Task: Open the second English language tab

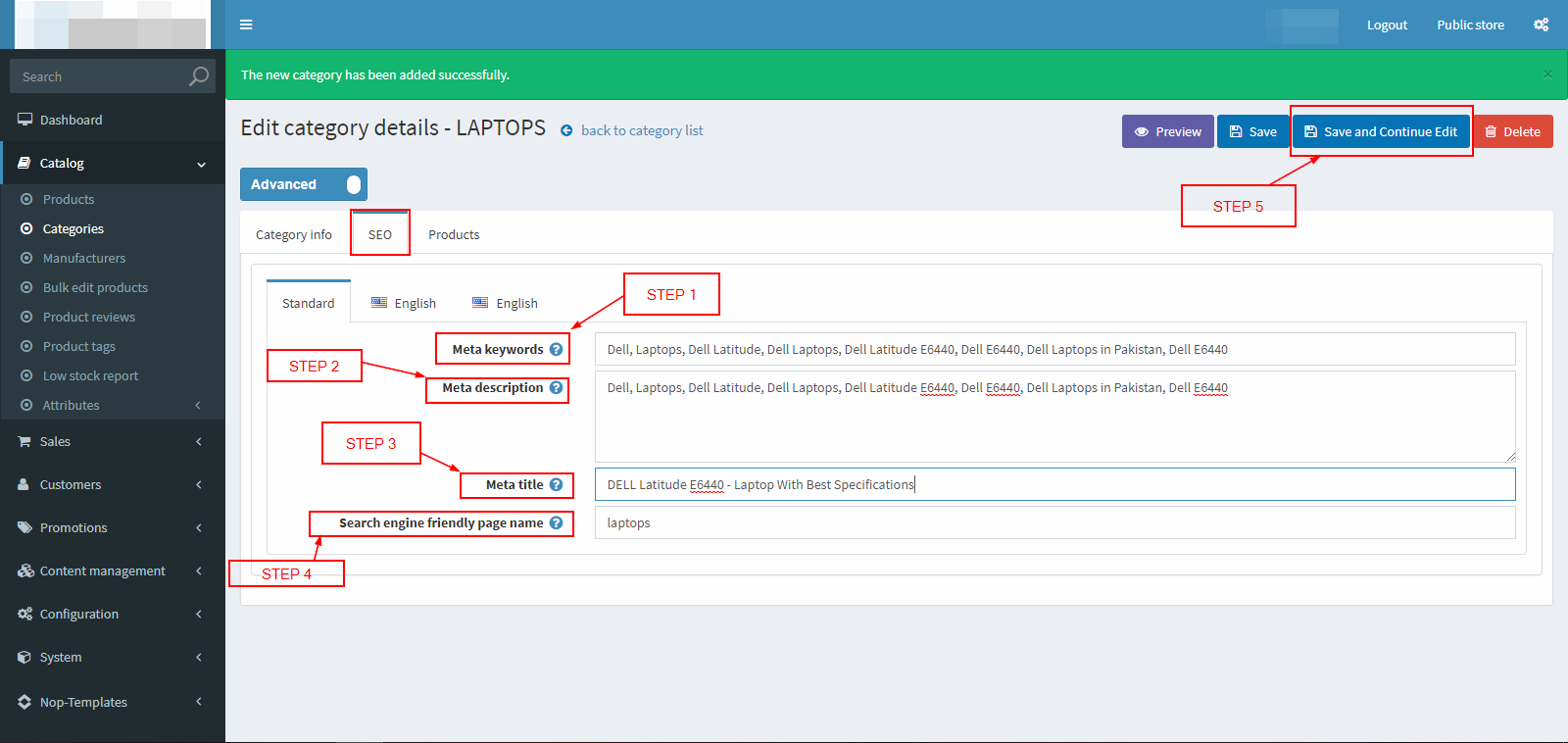Action: [505, 303]
